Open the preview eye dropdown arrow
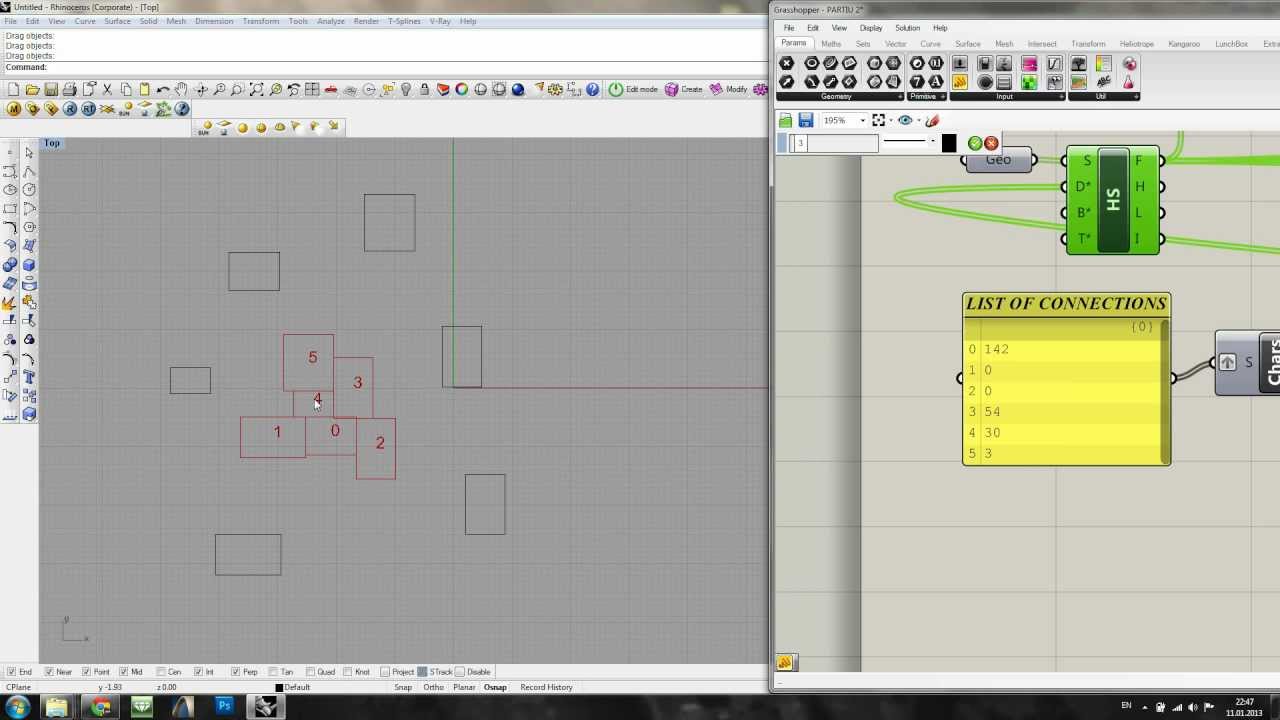The image size is (1280, 720). (917, 121)
